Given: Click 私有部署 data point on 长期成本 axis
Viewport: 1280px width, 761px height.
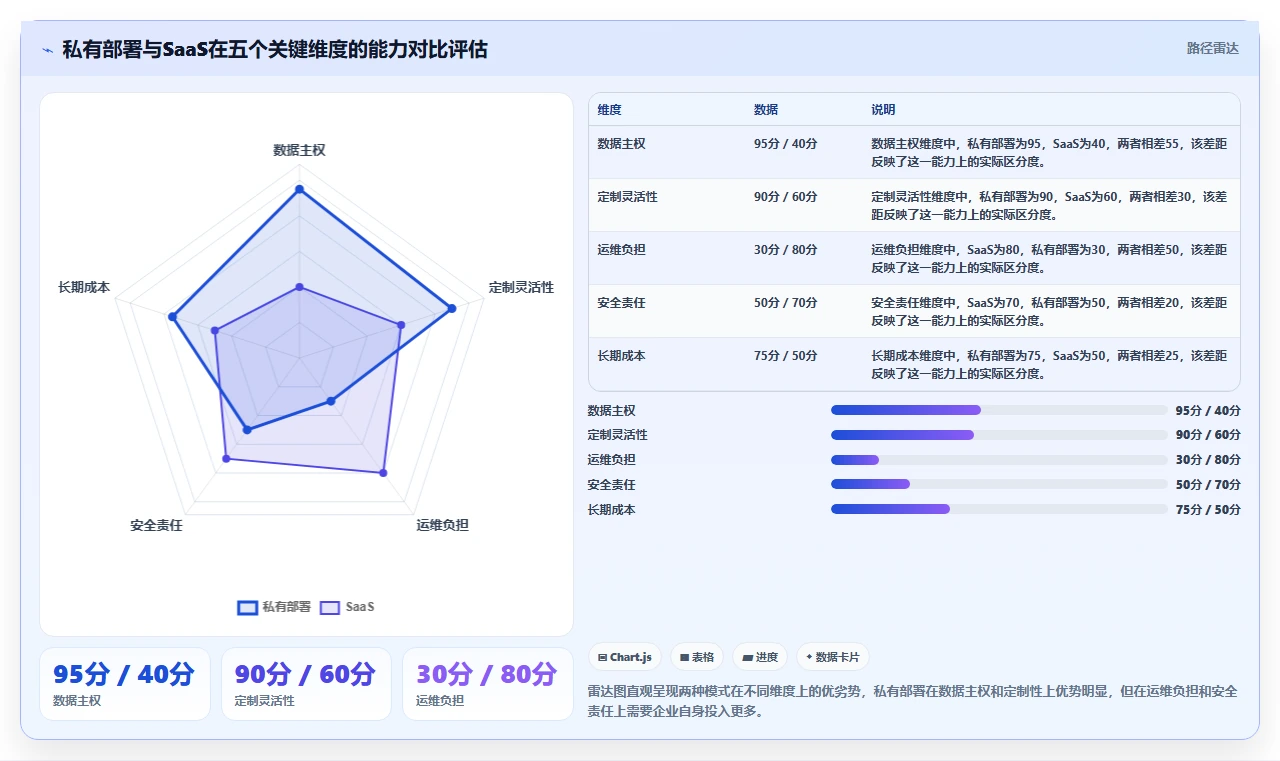Looking at the screenshot, I should click(172, 317).
